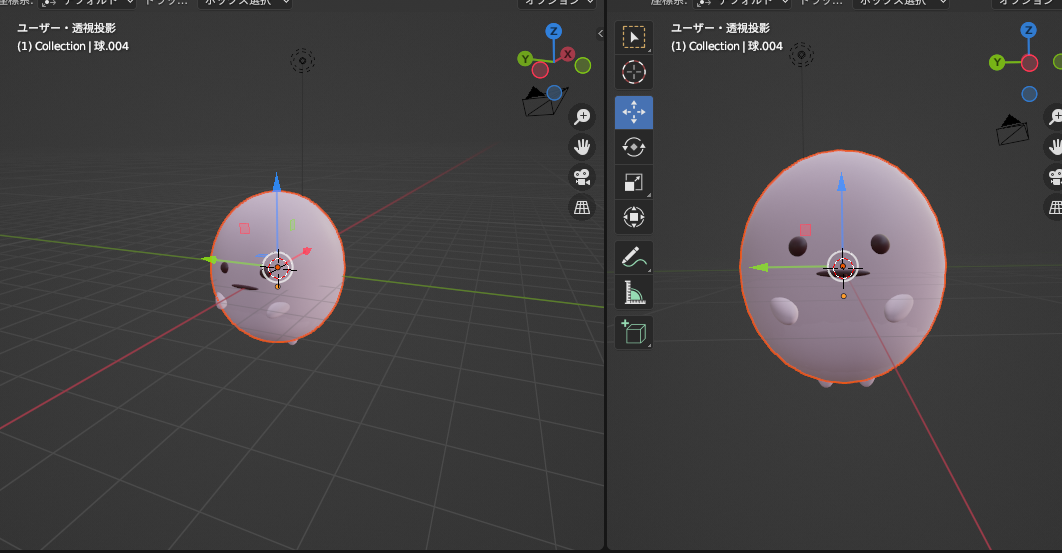Select the Box Select tool in right viewport
1062x553 pixels.
point(634,37)
